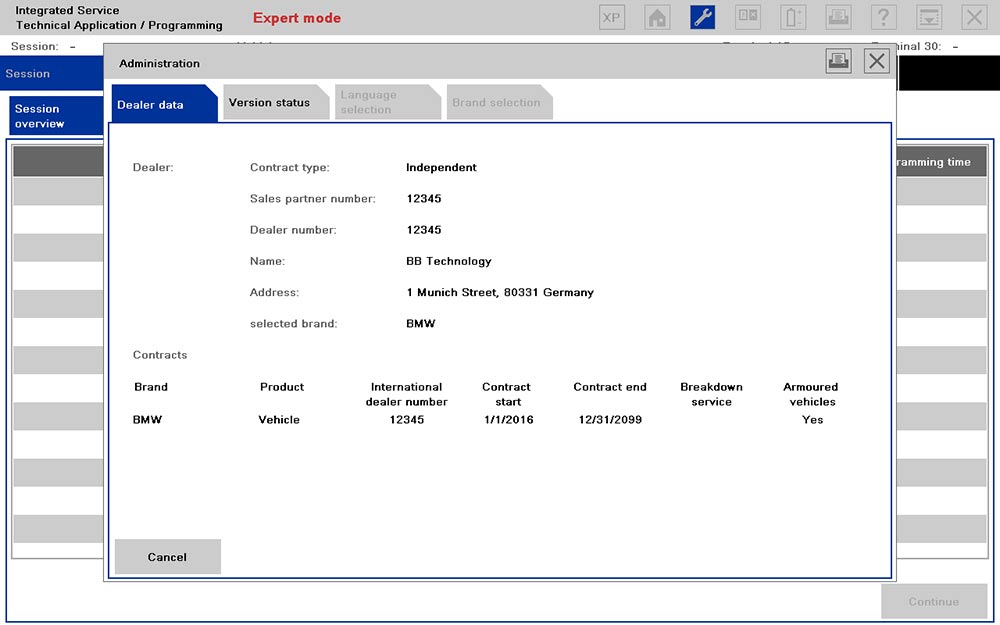The image size is (1000, 625).
Task: Click the contract end date 12/31/2099
Action: tap(610, 420)
